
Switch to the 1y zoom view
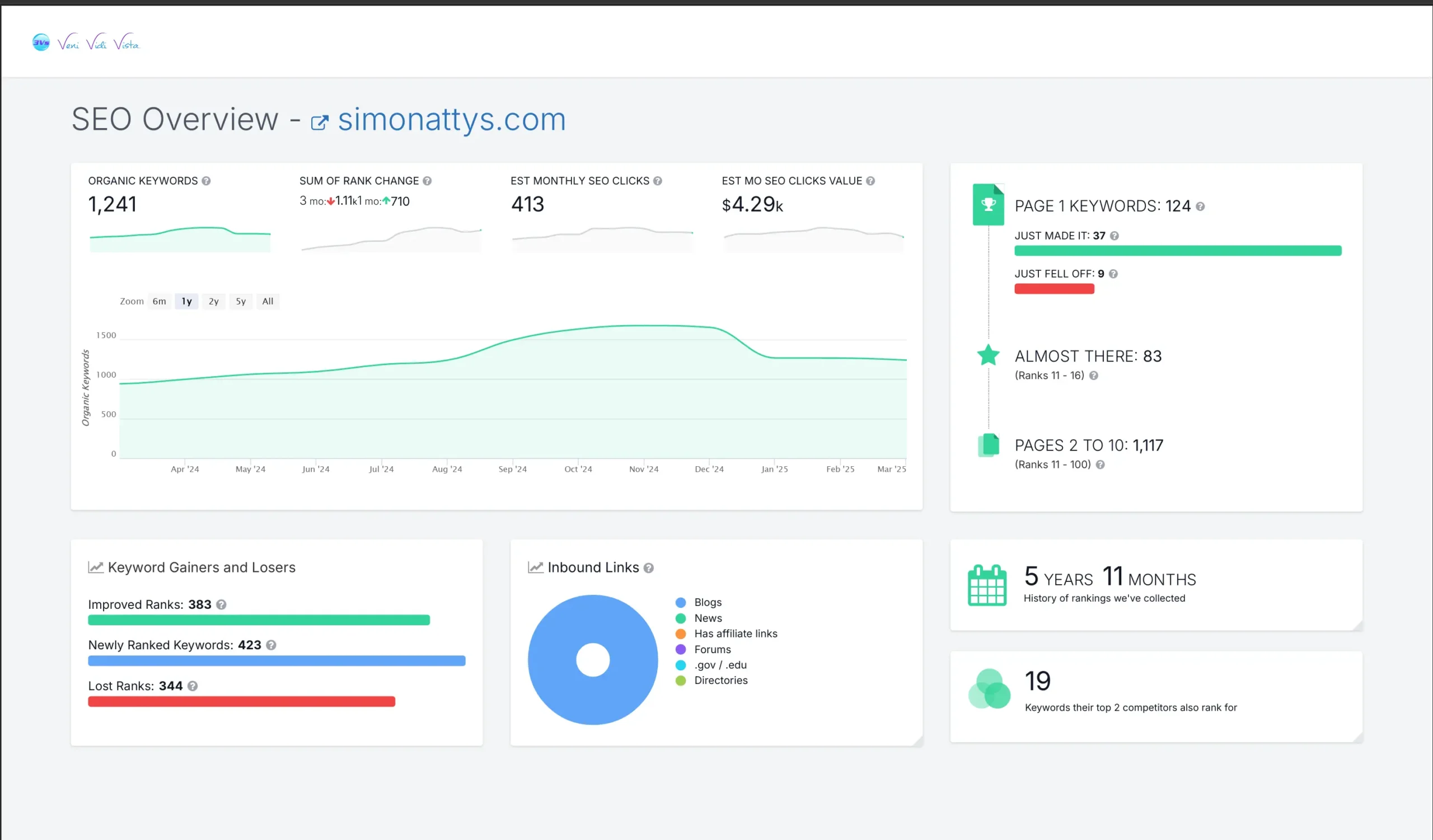pos(186,301)
